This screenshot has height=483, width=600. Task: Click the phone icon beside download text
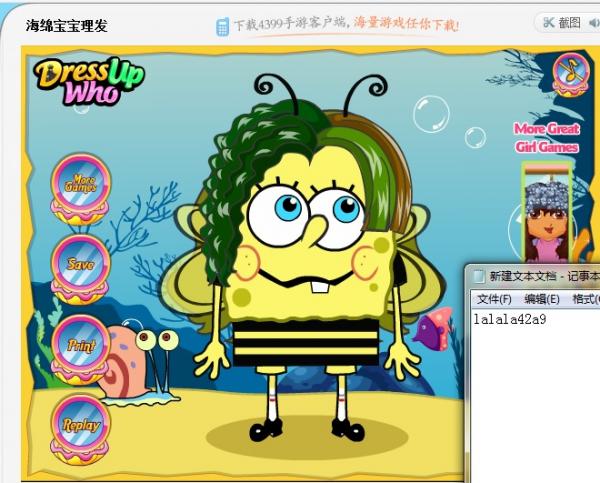[222, 27]
